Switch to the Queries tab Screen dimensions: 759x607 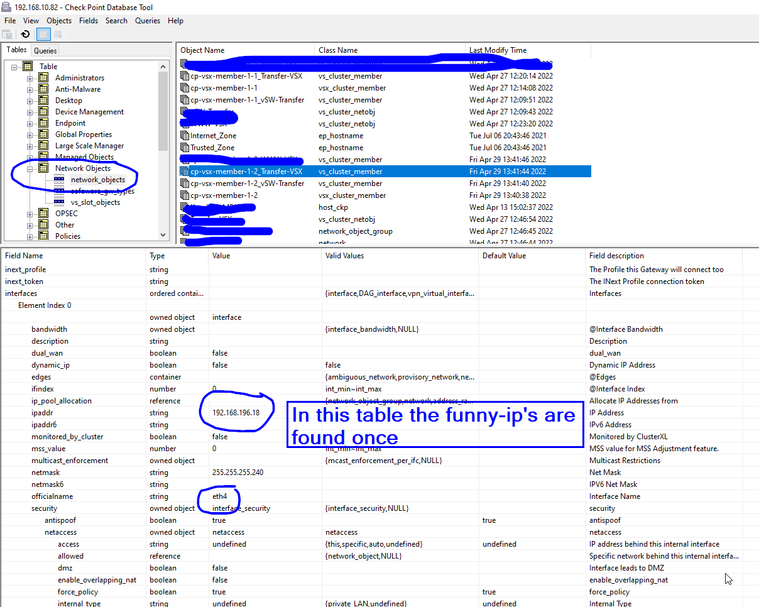(45, 50)
